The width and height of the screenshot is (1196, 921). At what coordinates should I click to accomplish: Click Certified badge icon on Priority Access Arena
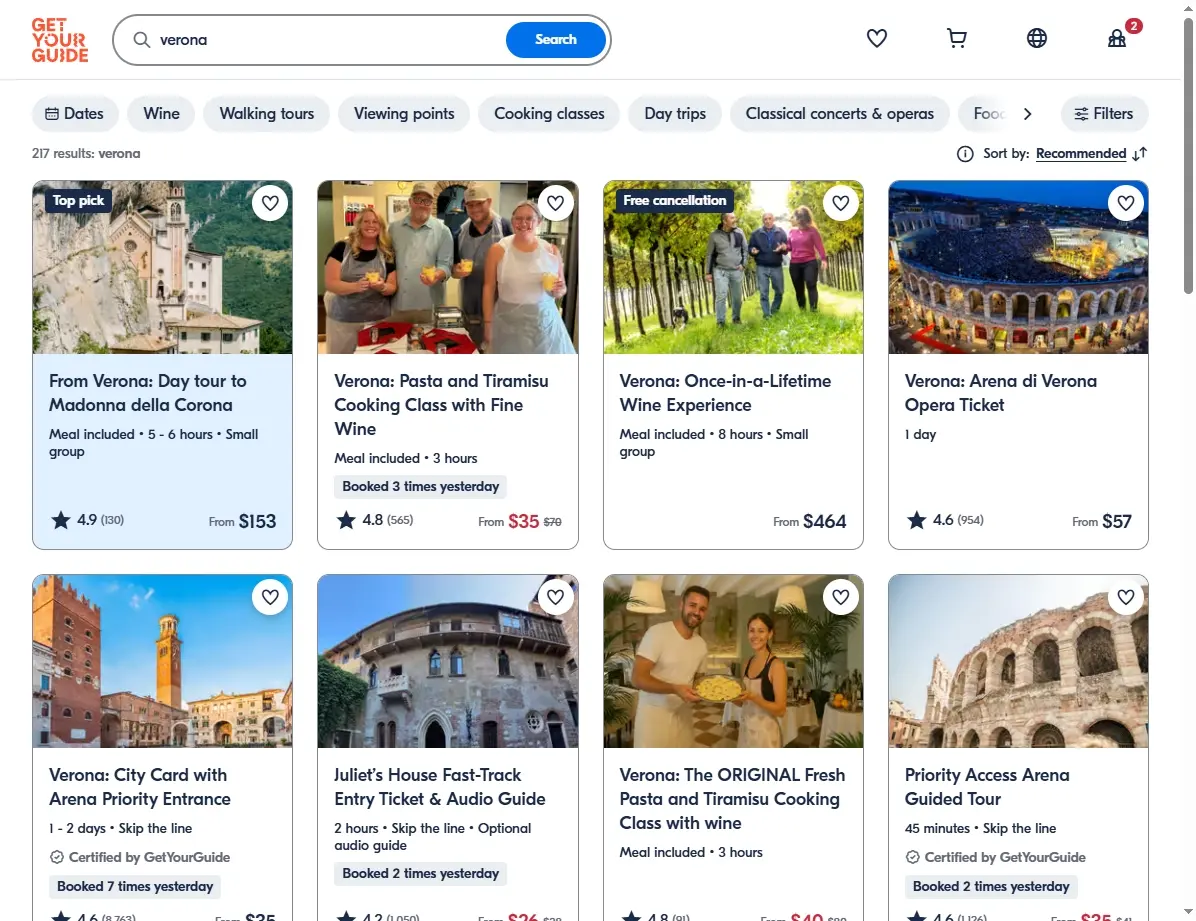[x=912, y=858]
